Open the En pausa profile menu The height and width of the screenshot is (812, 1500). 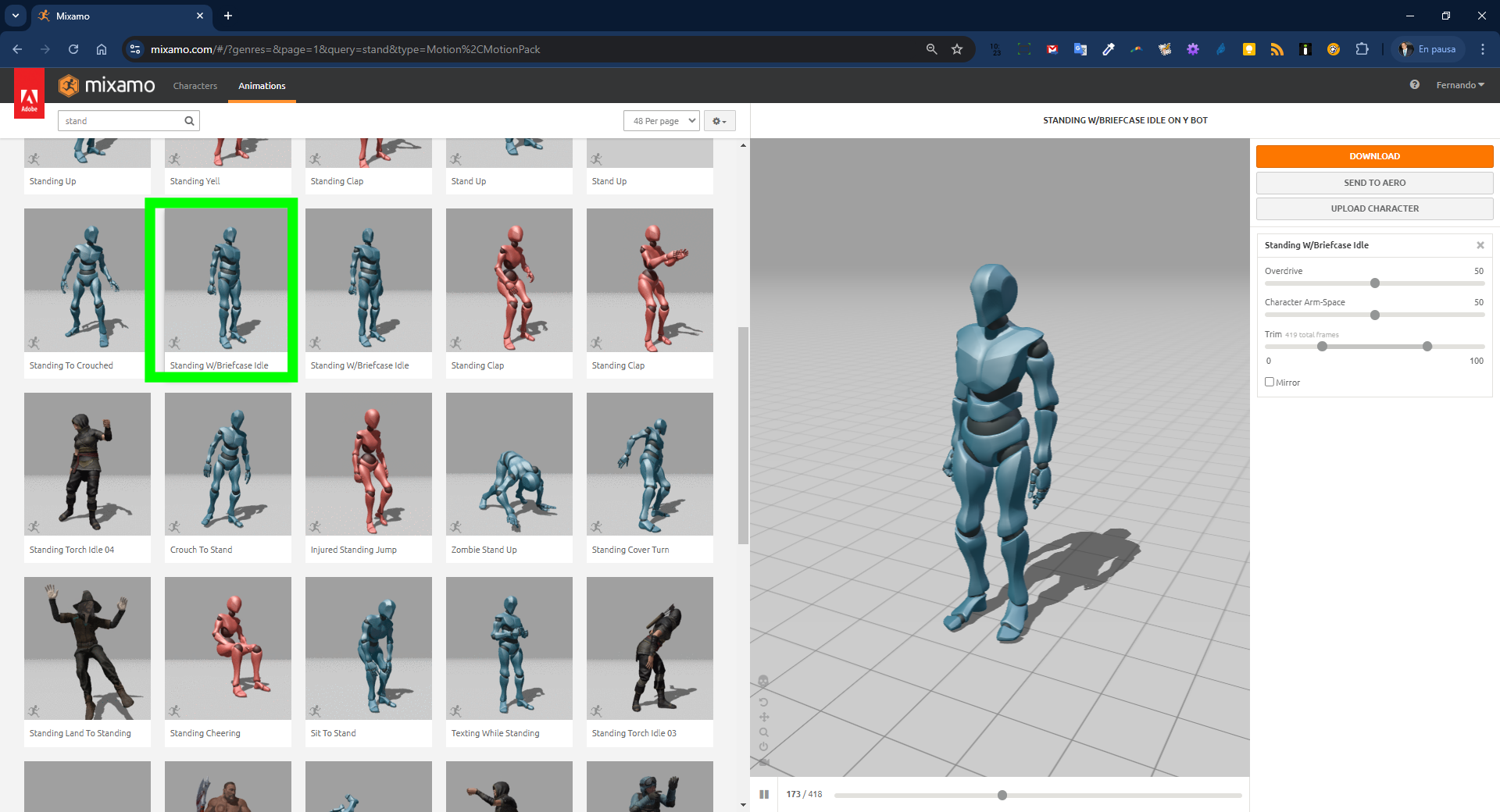point(1428,49)
